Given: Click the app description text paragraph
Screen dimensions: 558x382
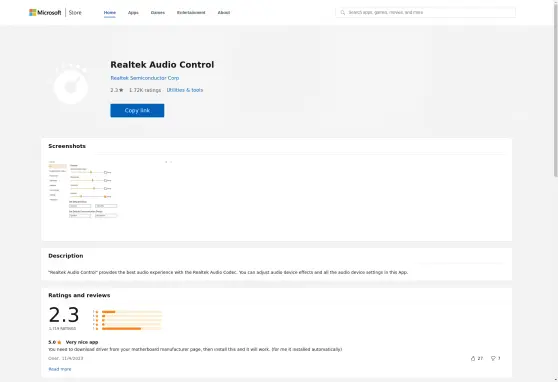Looking at the screenshot, I should [x=228, y=272].
